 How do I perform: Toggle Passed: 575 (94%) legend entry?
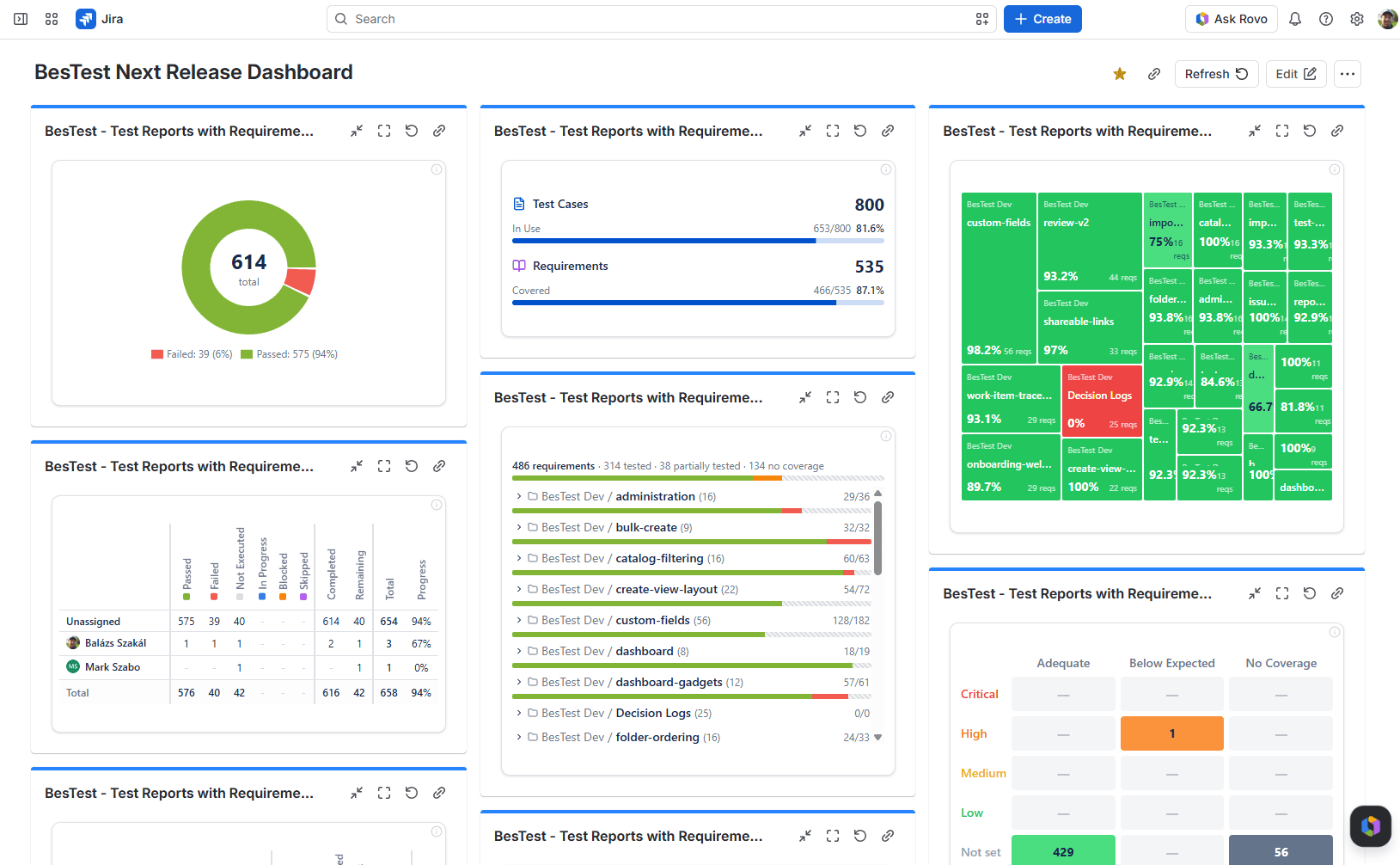coord(290,354)
